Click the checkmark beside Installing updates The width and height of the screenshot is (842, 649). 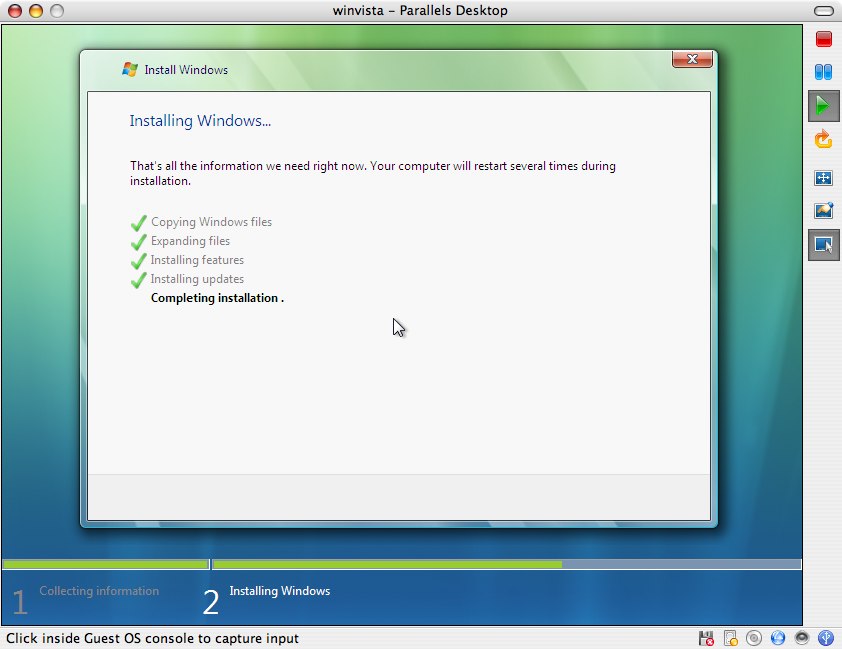139,280
